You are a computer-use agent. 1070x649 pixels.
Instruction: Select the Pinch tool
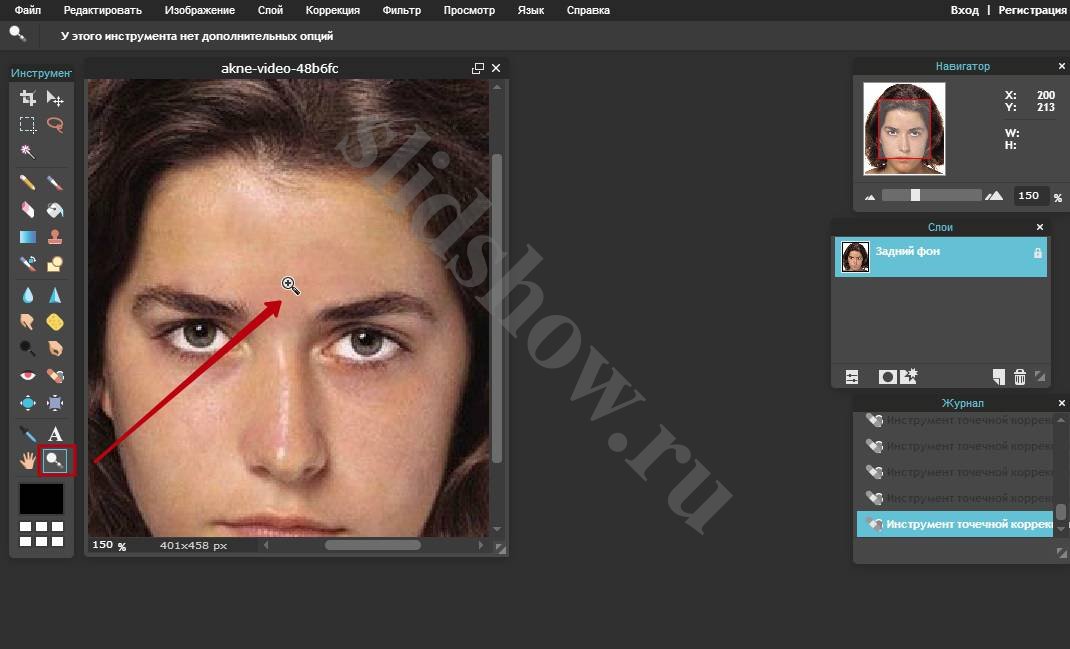coord(55,403)
